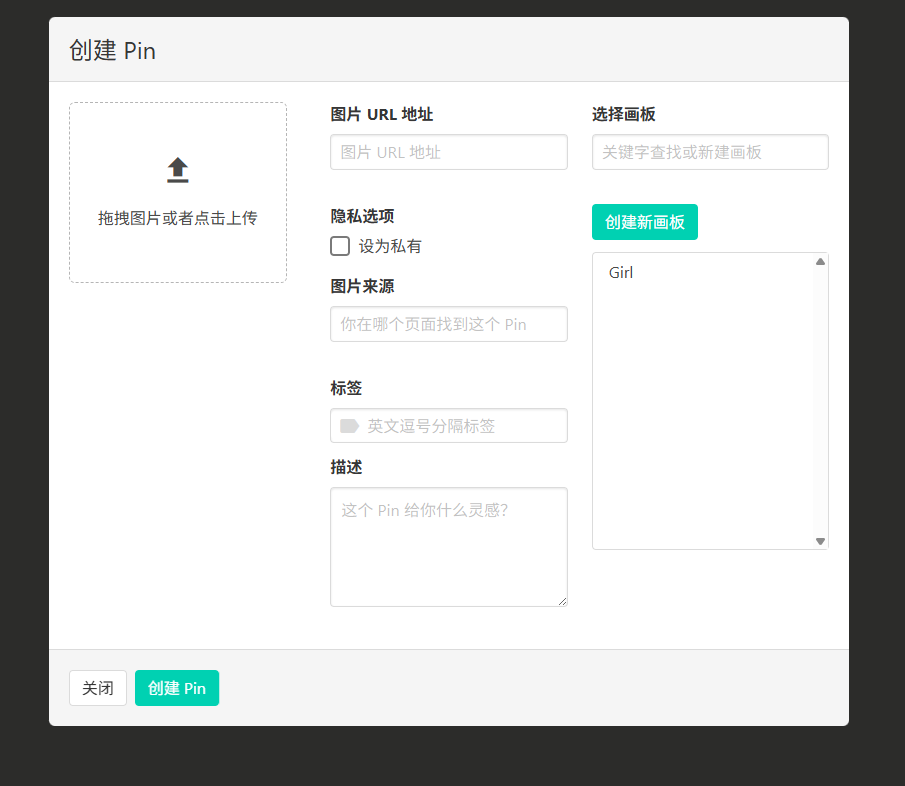Submit with the 创建 Pin button

(x=177, y=688)
